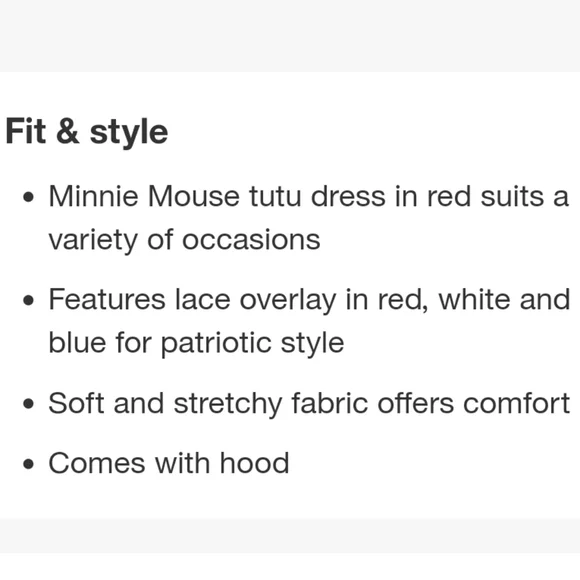Click the ampersand in the heading

click(x=68, y=130)
